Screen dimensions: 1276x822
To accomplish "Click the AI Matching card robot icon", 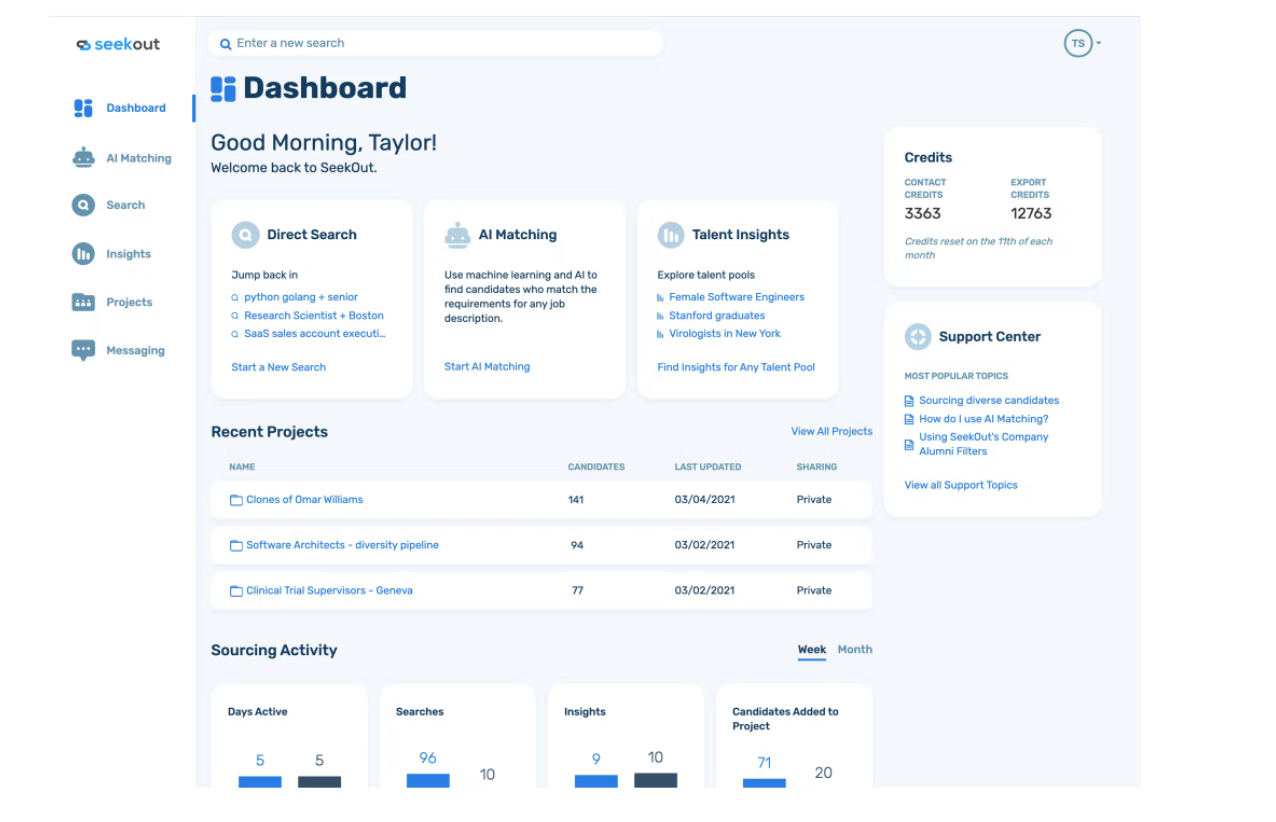I will [x=458, y=235].
